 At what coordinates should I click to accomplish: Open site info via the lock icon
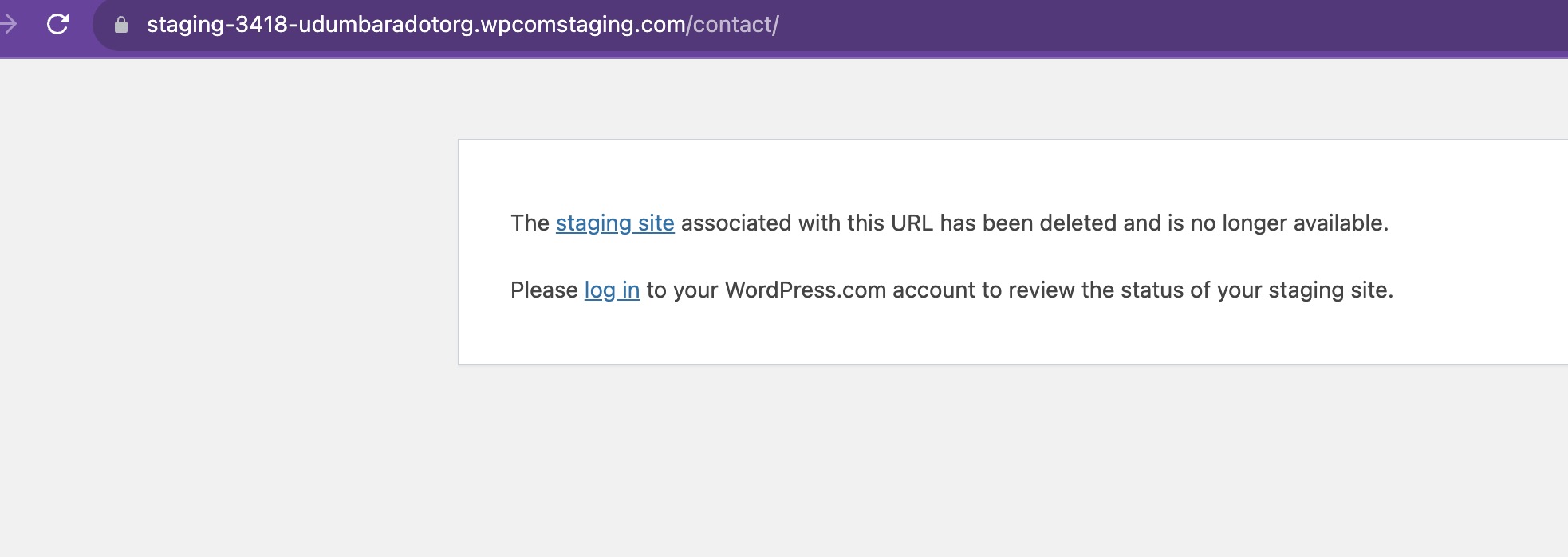pos(121,25)
